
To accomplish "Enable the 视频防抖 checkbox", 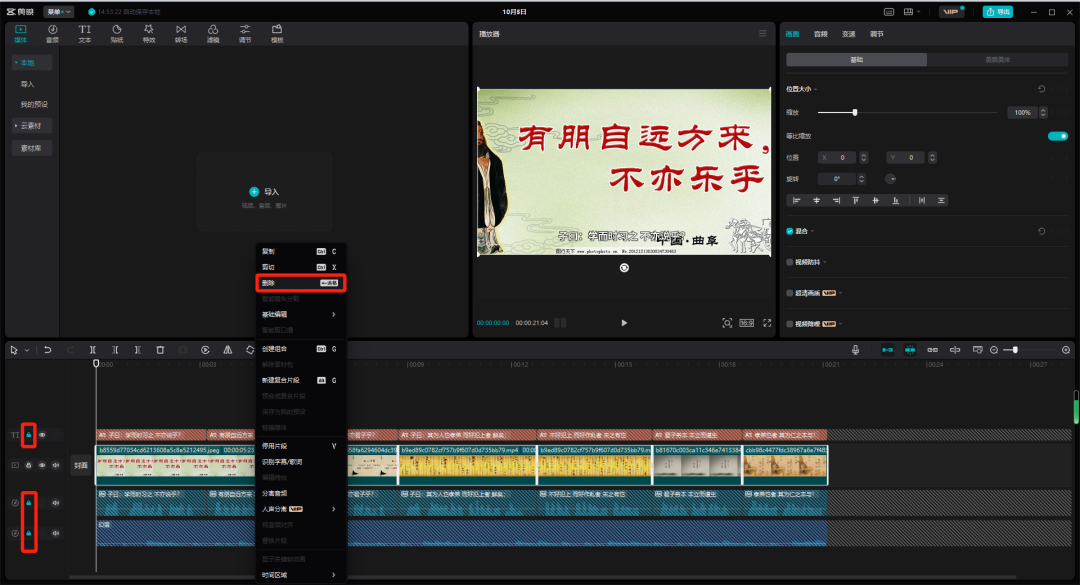I will point(789,262).
